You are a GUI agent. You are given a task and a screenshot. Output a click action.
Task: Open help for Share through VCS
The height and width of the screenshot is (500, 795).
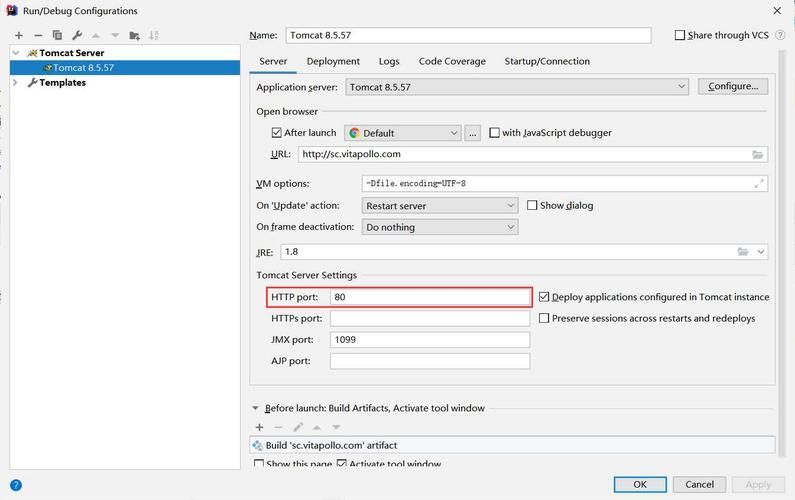[x=780, y=35]
